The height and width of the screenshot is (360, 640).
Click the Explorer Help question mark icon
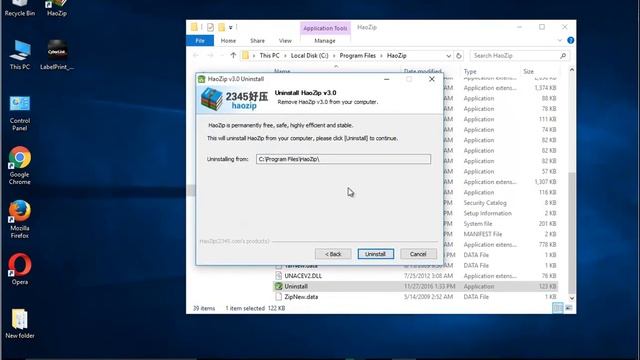pyautogui.click(x=571, y=40)
